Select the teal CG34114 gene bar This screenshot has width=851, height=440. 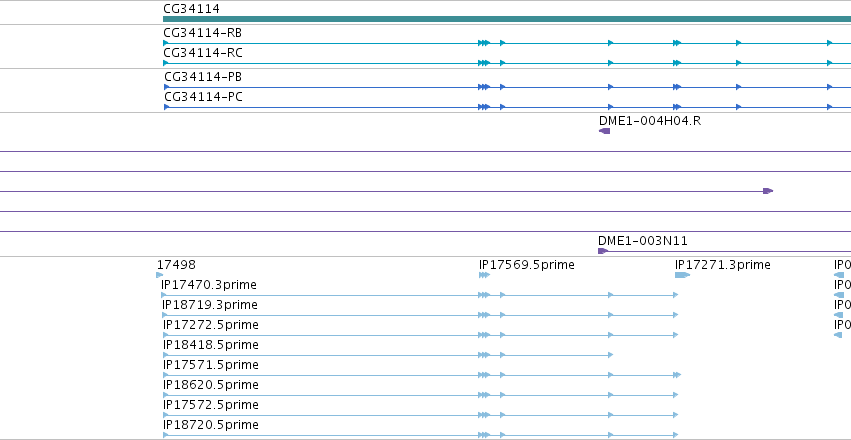tap(507, 19)
